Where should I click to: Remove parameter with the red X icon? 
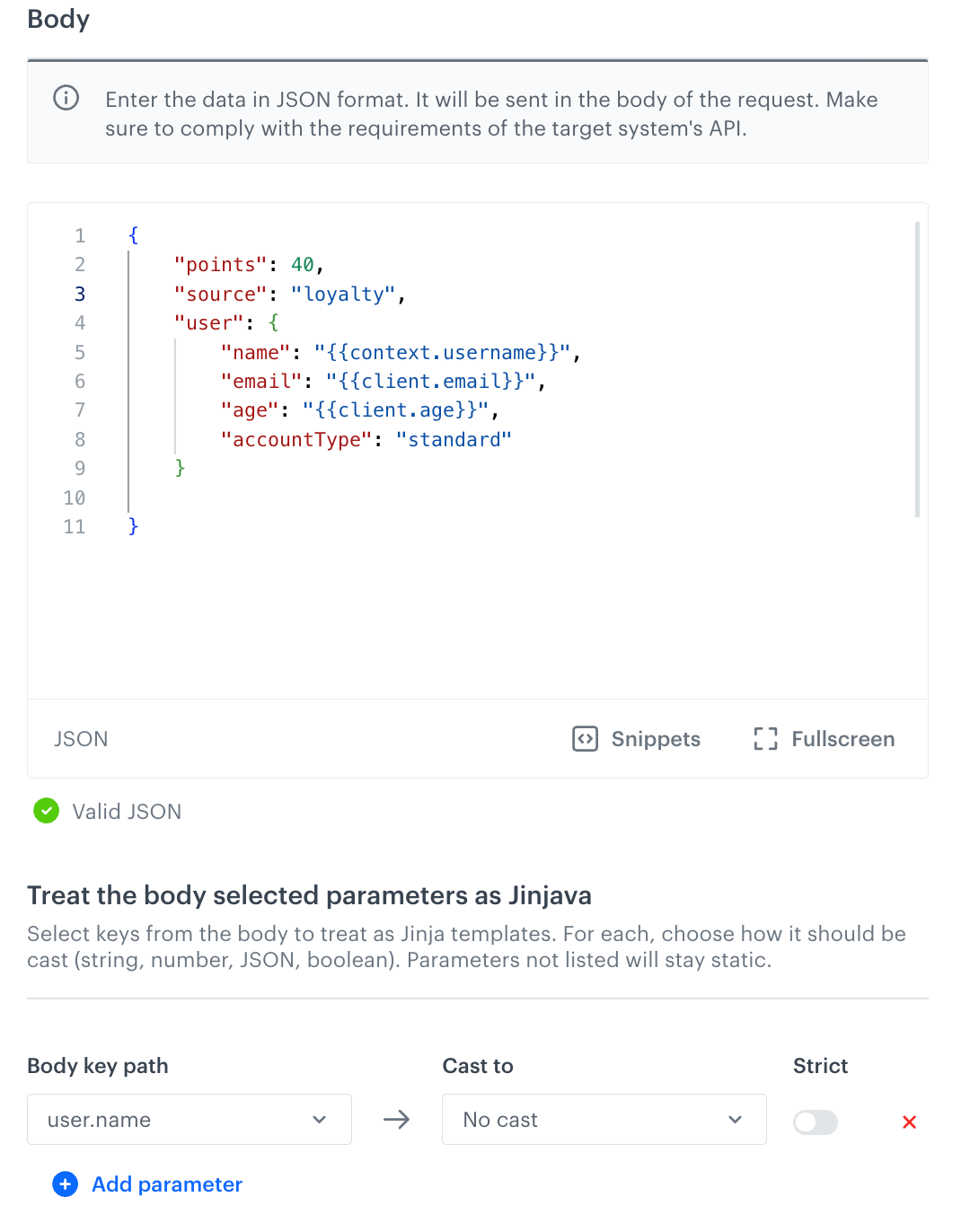(x=909, y=1122)
